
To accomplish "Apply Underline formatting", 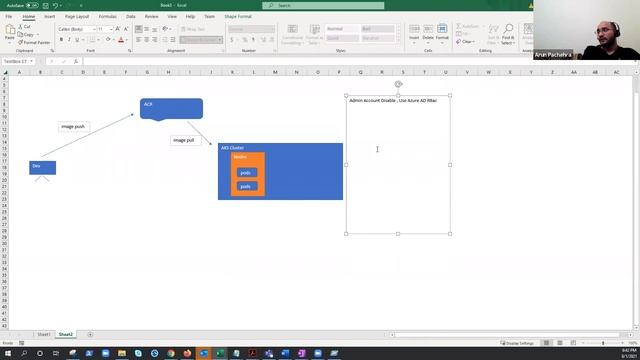I will point(77,40).
